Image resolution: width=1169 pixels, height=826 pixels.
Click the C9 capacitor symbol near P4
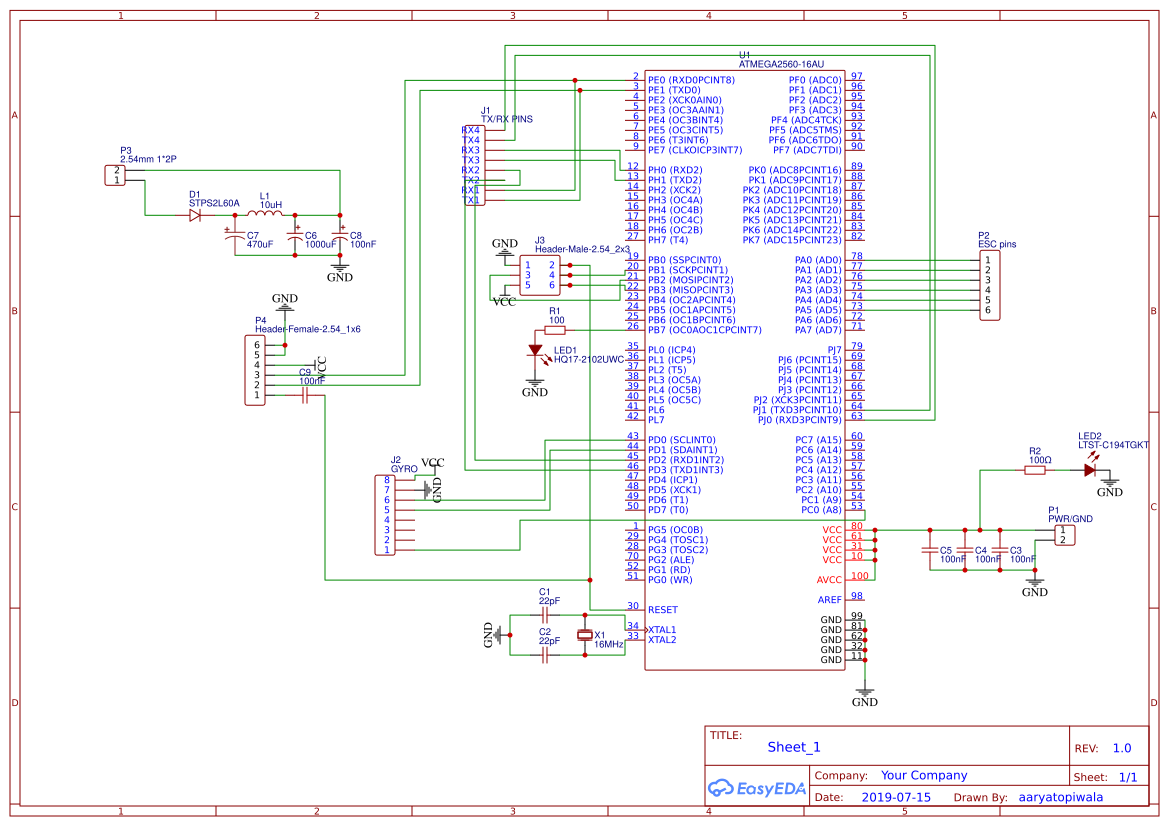pos(304,395)
